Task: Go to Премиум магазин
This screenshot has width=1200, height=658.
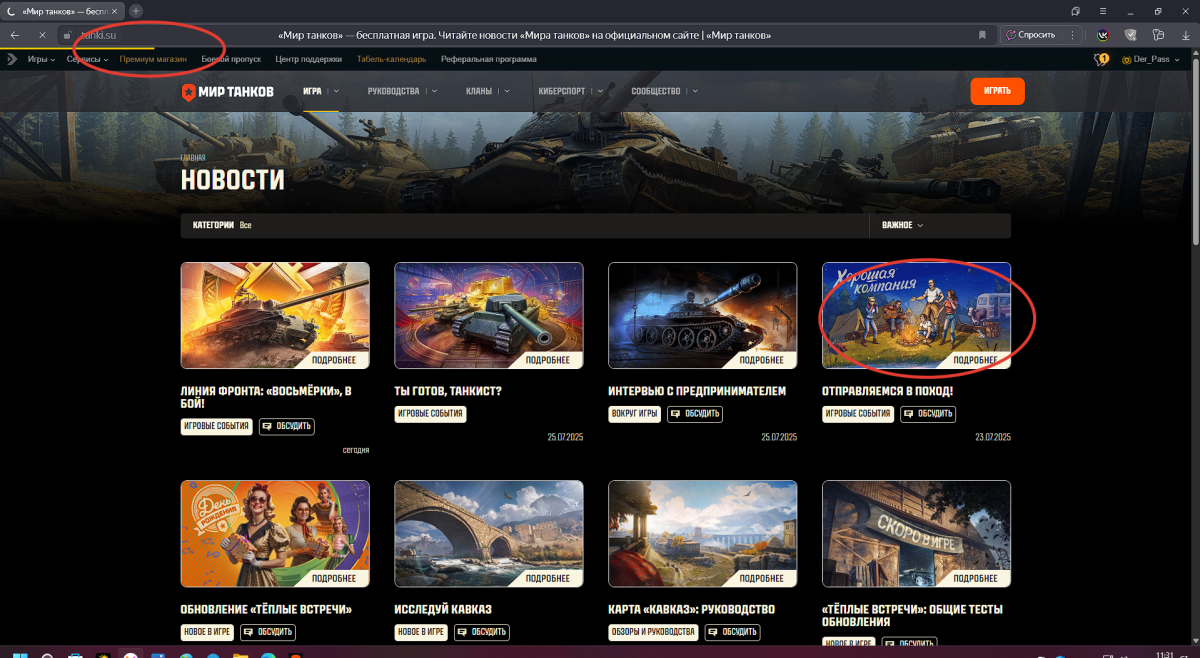Action: (x=153, y=59)
